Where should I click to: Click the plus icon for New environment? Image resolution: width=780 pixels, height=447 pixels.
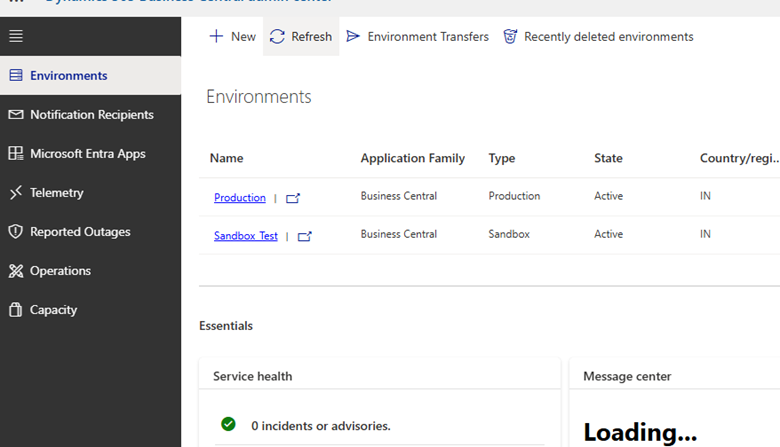point(216,36)
